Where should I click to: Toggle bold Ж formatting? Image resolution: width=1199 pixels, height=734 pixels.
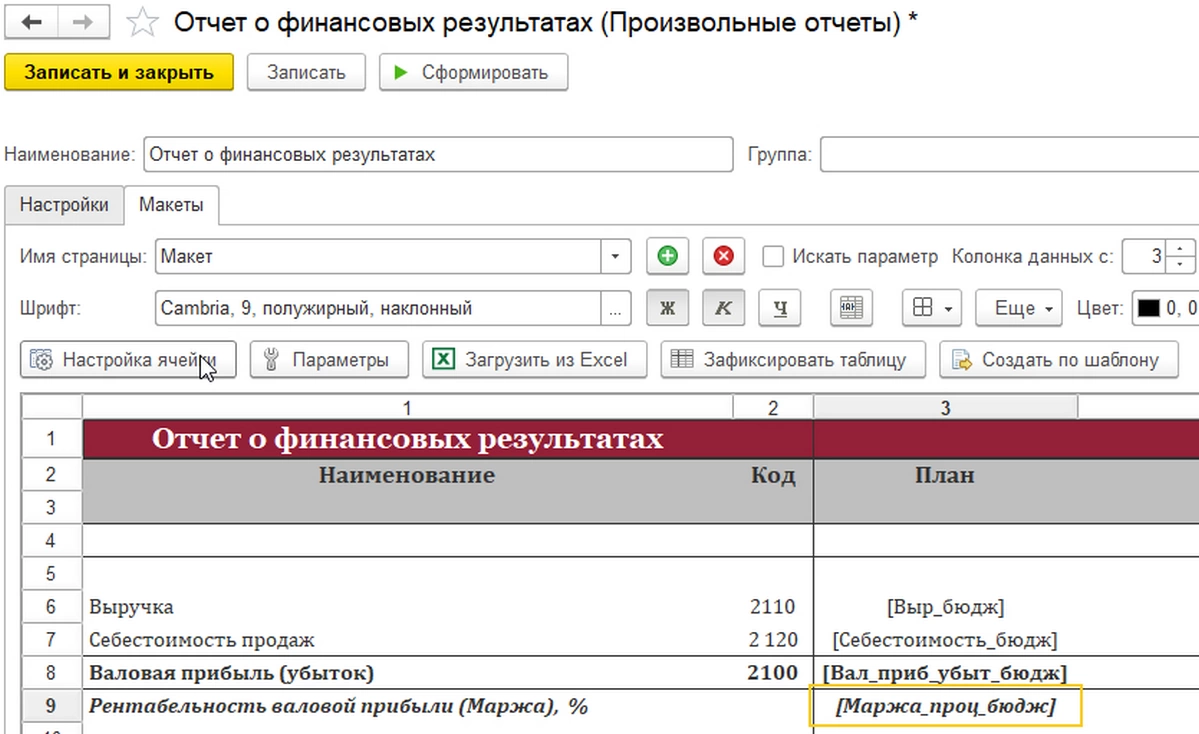point(668,308)
